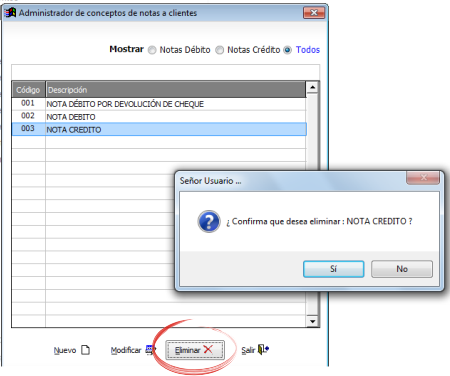Close the Señor Usuario dialog
This screenshot has width=450, height=376.
click(x=423, y=178)
